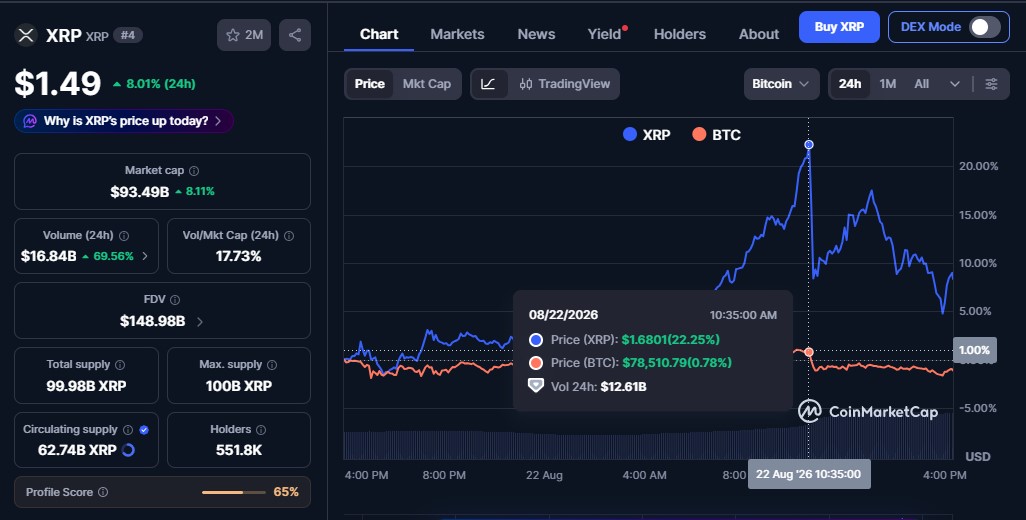Open chart settings sliders icon
1026x520 pixels.
point(991,84)
